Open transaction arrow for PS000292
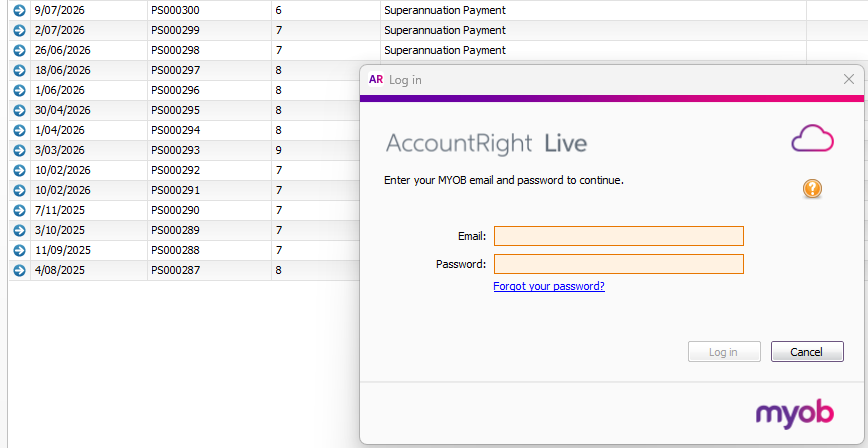 coord(19,170)
